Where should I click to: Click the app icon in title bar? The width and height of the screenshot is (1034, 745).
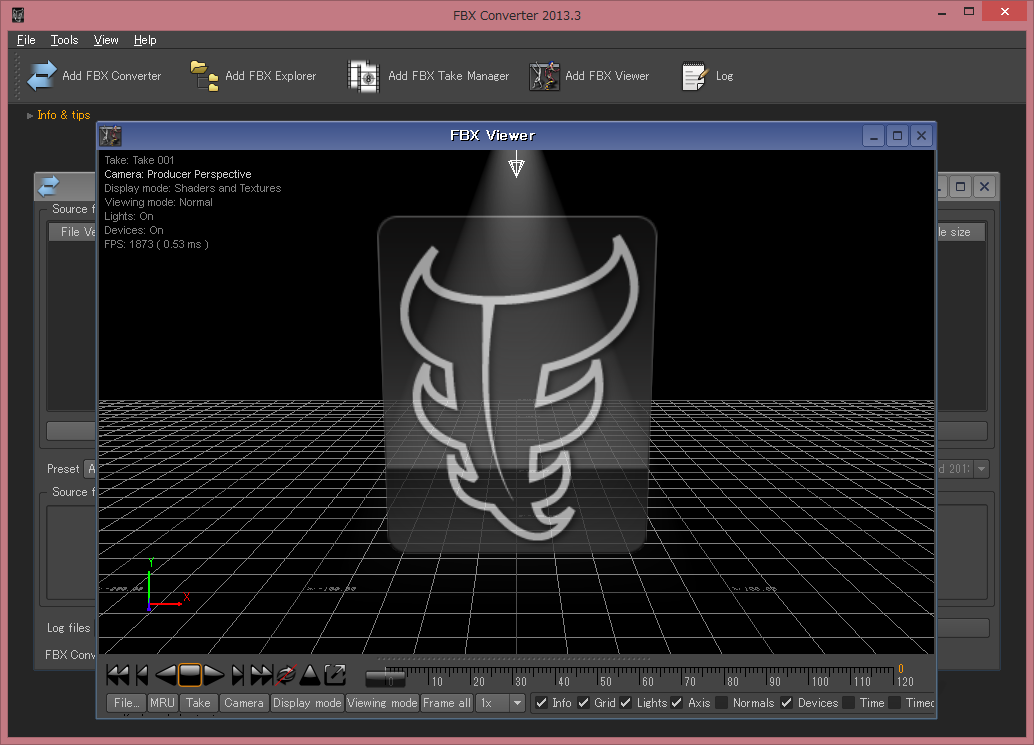click(x=18, y=15)
